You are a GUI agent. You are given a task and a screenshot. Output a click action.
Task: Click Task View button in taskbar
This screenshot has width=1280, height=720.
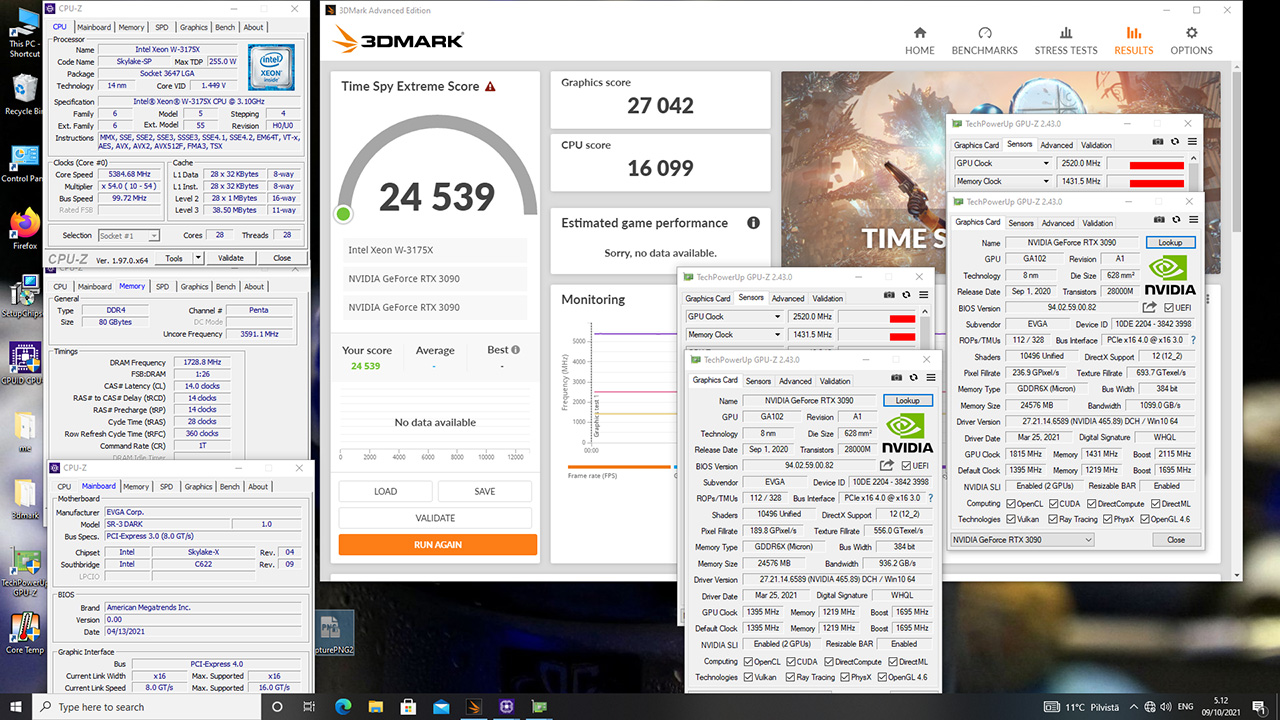[310, 706]
